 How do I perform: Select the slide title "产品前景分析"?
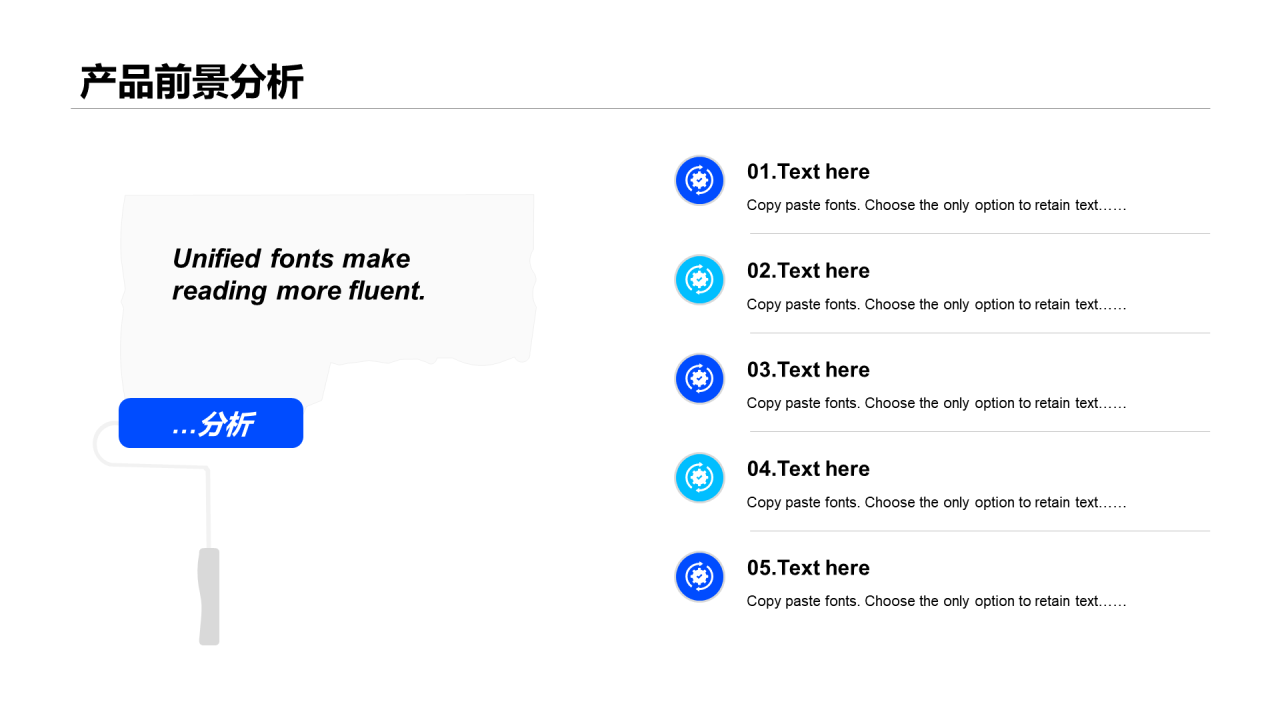(x=191, y=82)
